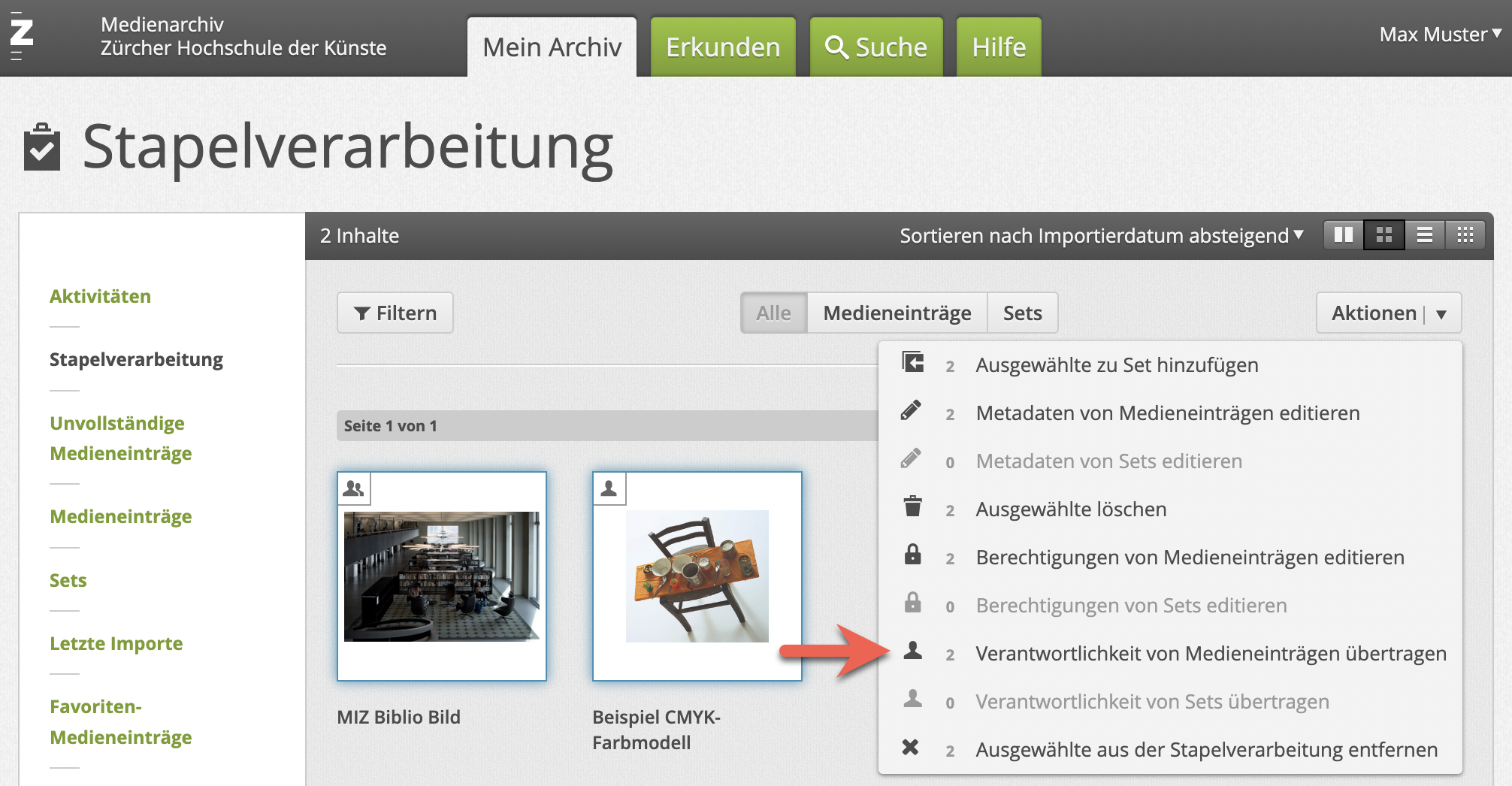Open the MIZ Biblio Bild thumbnail
Screen dimensions: 1512x786
pyautogui.click(x=442, y=576)
